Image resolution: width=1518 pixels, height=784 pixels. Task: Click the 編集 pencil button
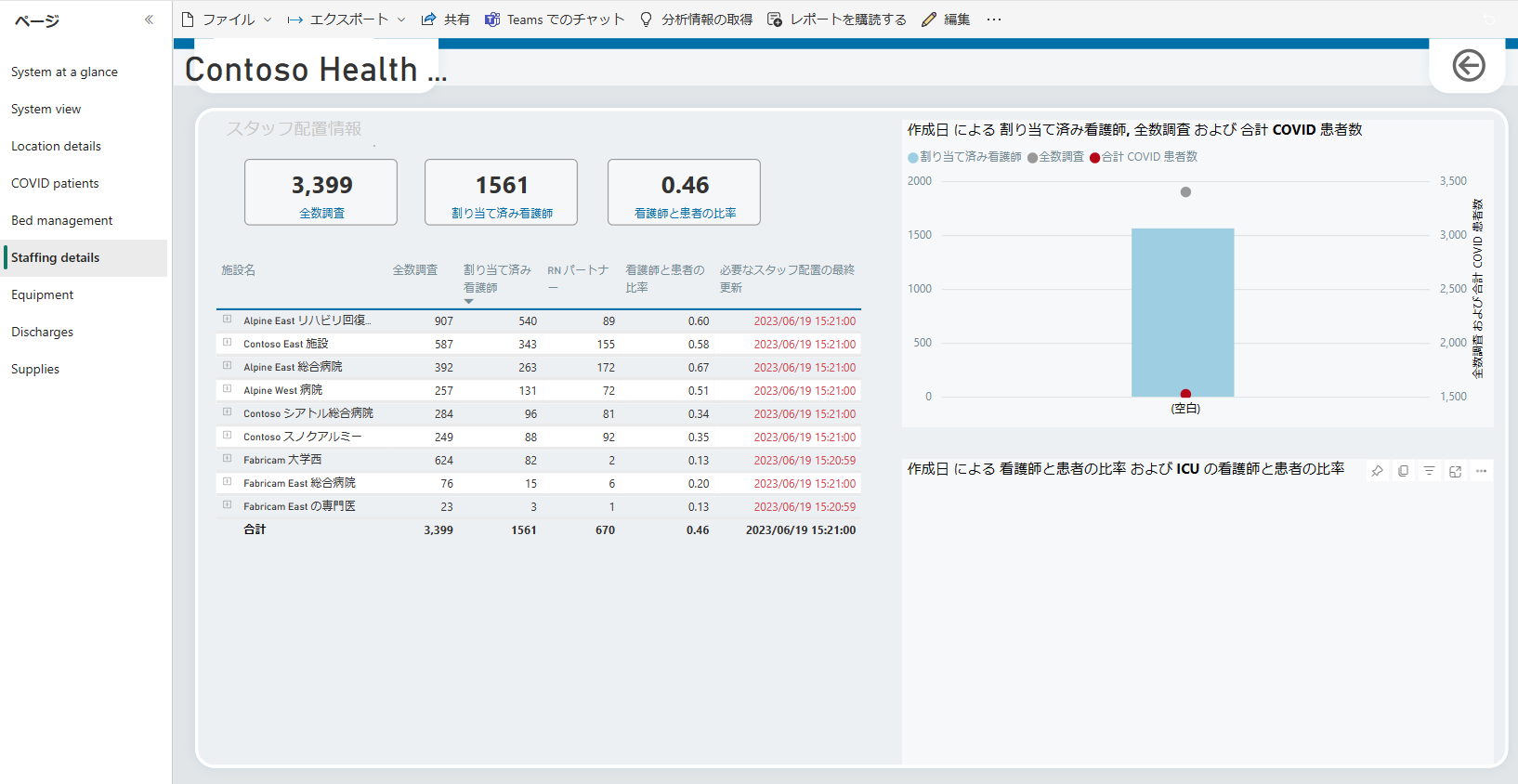(x=946, y=20)
